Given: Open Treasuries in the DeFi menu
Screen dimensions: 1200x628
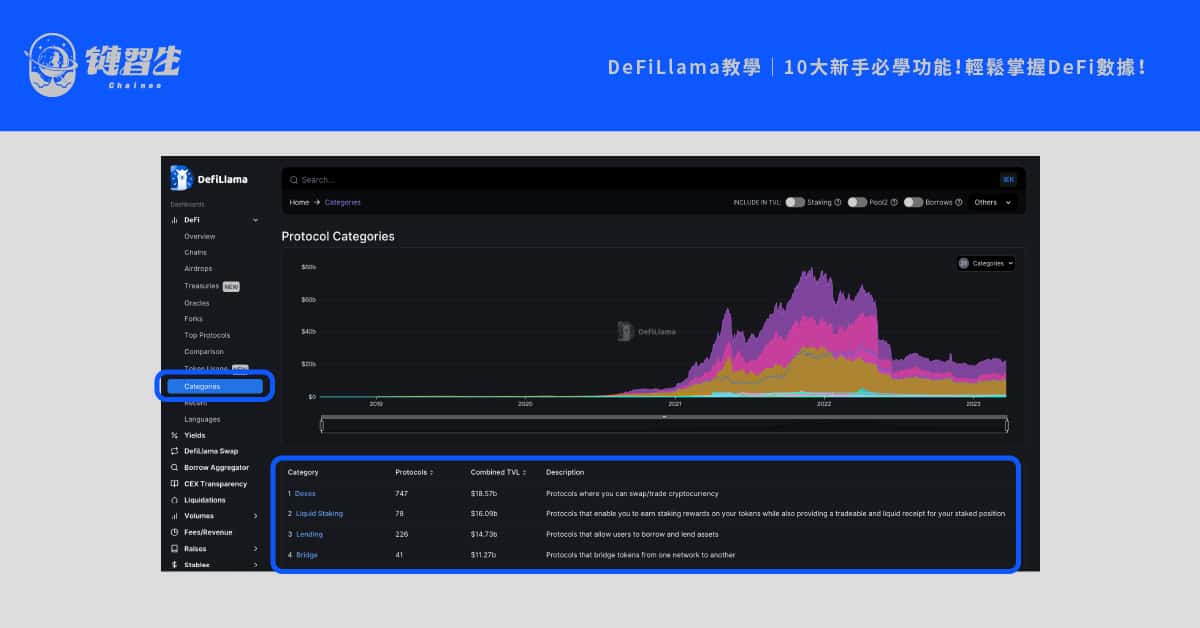Looking at the screenshot, I should (x=201, y=286).
